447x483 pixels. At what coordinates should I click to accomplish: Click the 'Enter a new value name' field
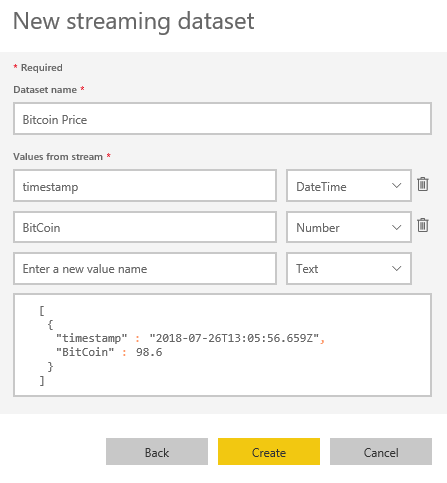145,268
